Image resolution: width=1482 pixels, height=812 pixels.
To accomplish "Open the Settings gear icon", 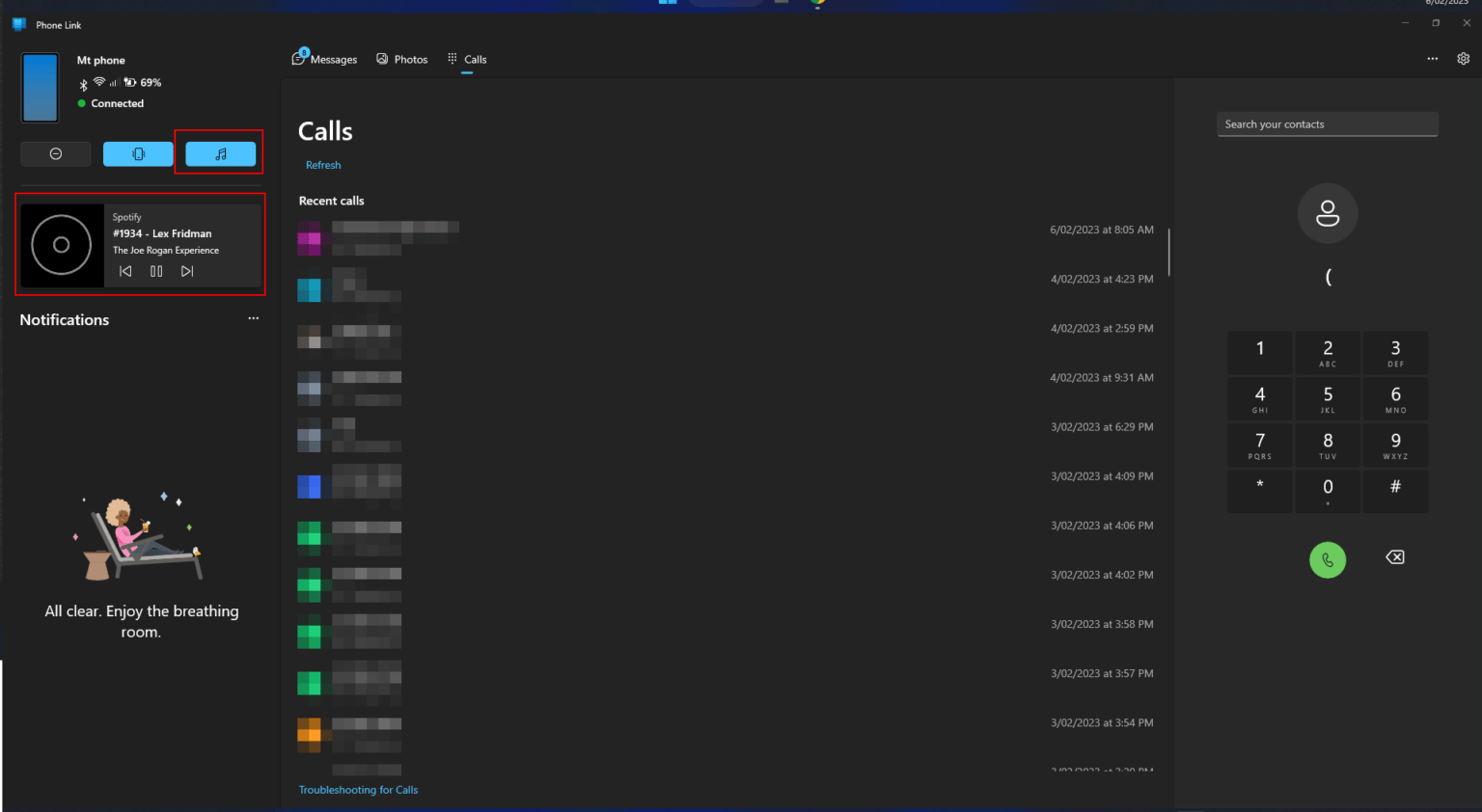I will (x=1463, y=59).
